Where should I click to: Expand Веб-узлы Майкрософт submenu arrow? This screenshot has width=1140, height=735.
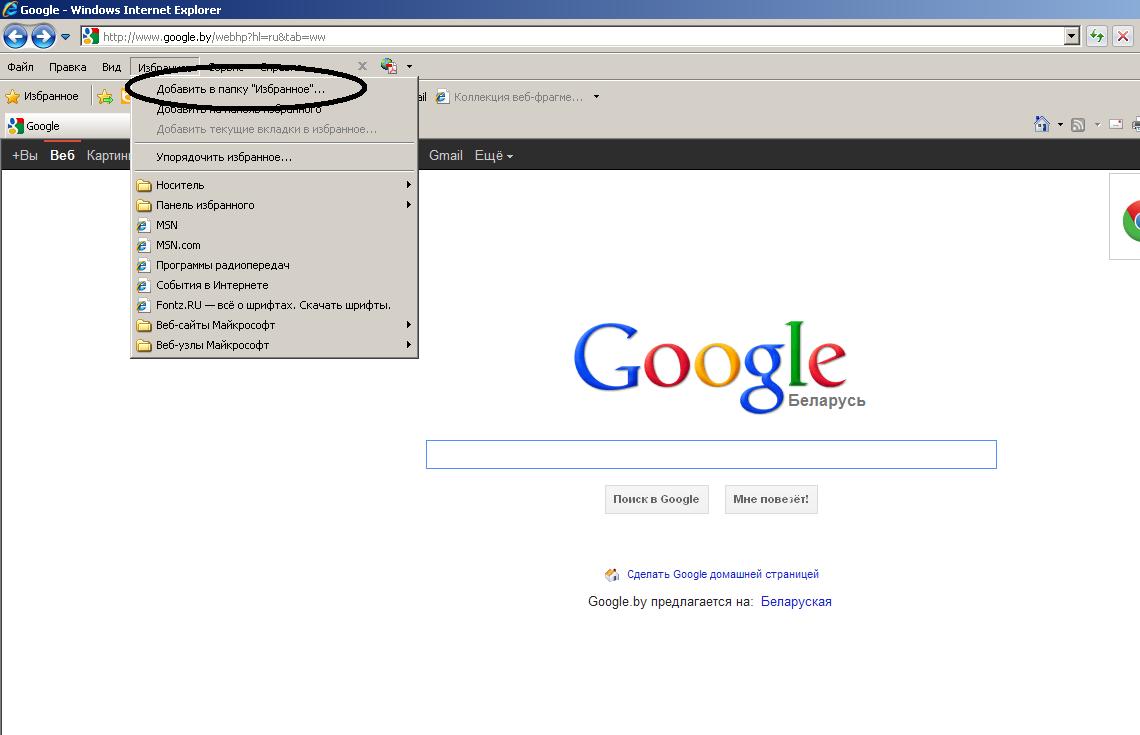click(409, 345)
